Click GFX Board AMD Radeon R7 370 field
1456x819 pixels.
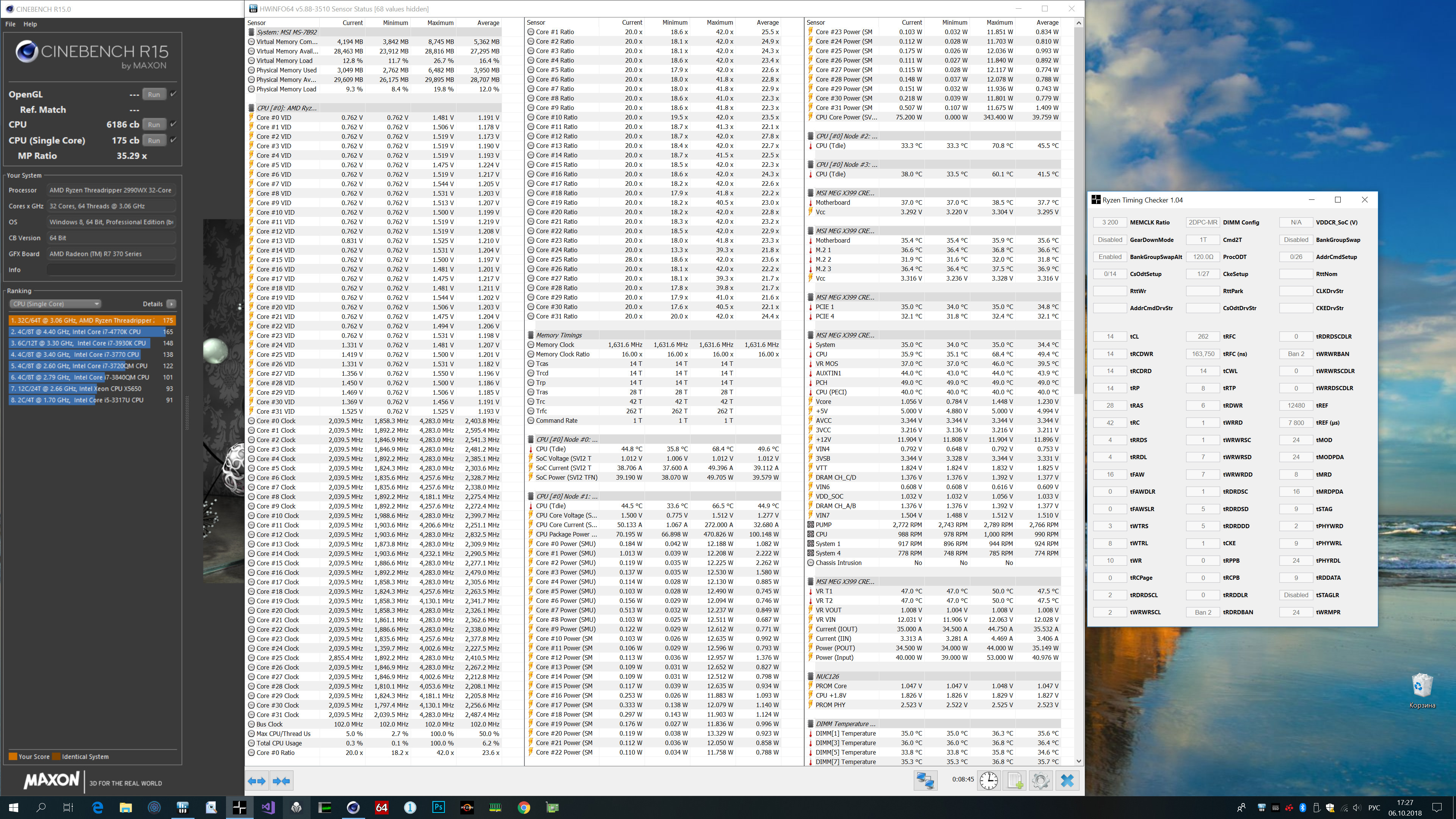tap(111, 254)
